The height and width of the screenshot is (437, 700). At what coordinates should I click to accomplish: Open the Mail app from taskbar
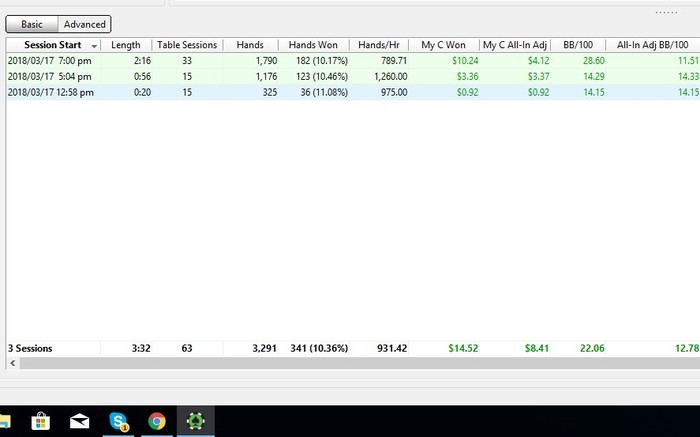(x=79, y=421)
